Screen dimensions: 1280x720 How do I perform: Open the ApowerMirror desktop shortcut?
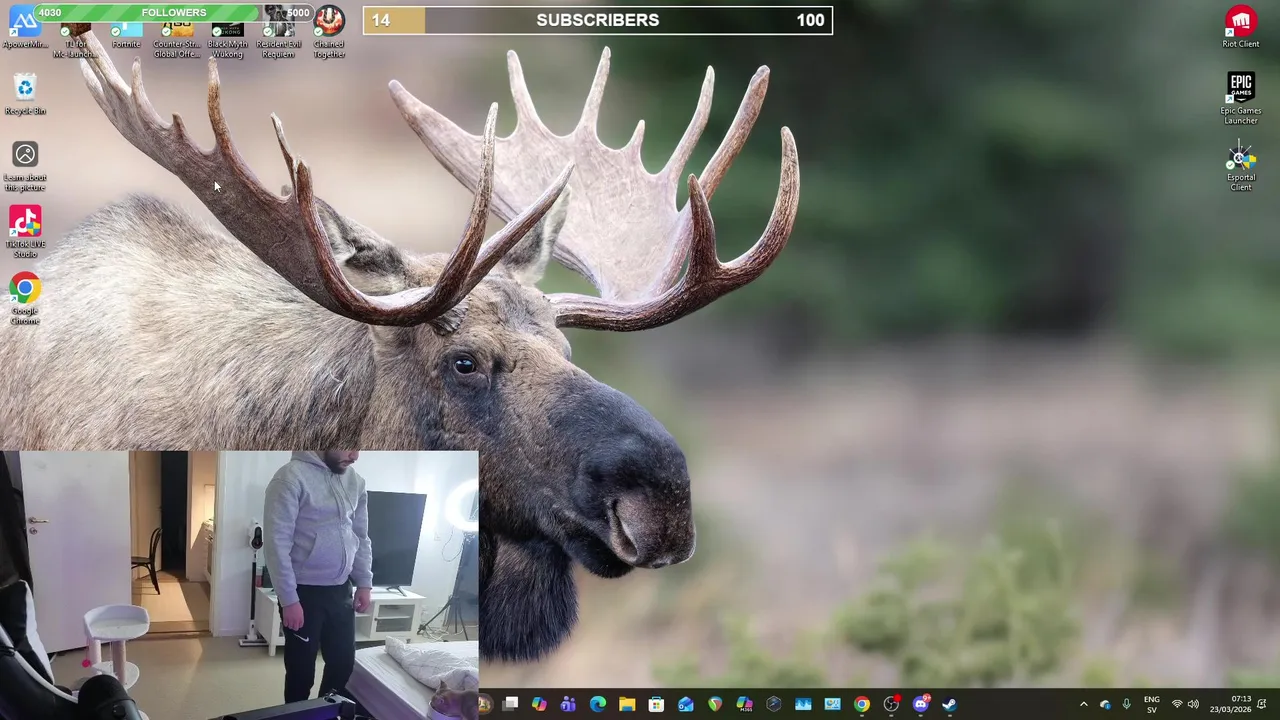point(24,28)
